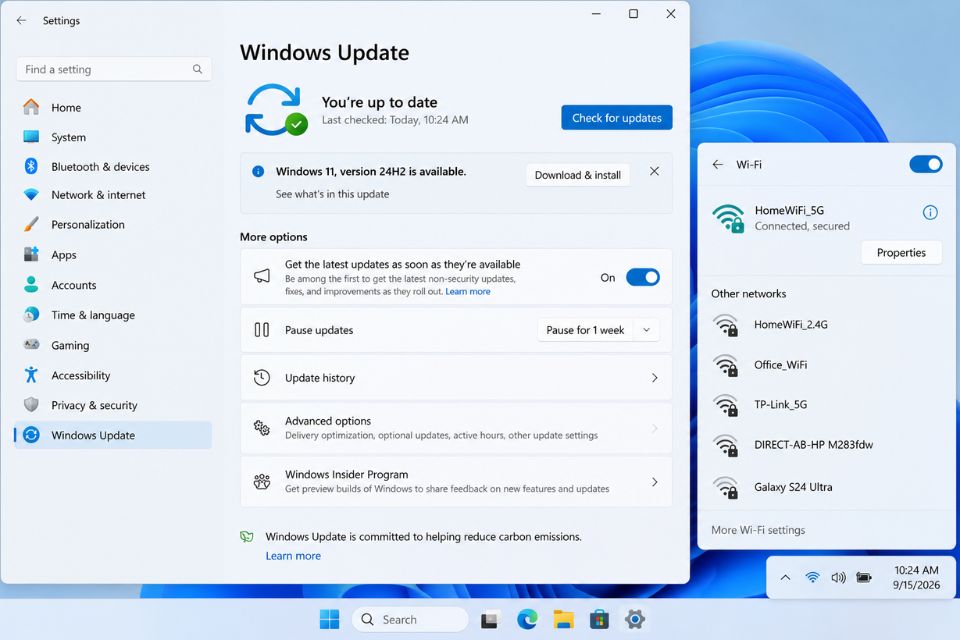Open Advanced options row

click(x=456, y=428)
